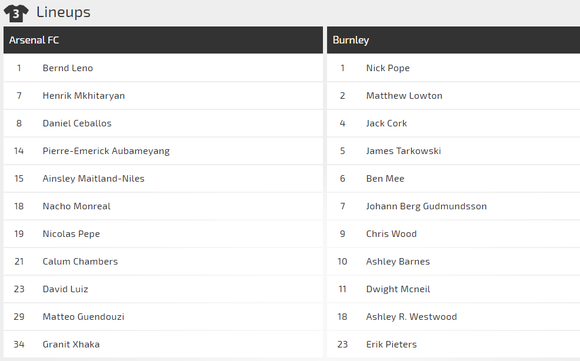Viewport: 580px width, 361px height.
Task: Click on Daniel Ceballos
Action: 77,123
